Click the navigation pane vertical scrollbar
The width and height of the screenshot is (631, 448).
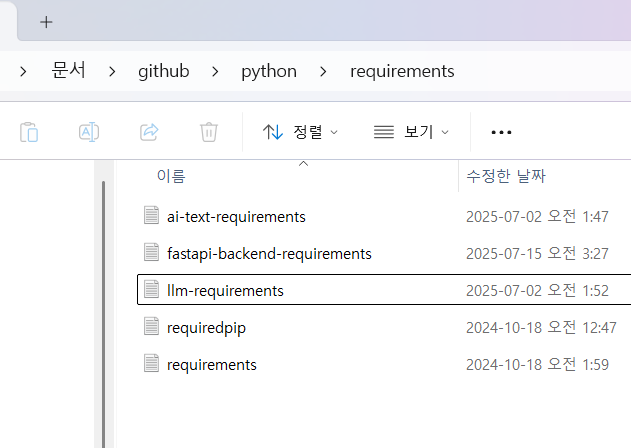pos(102,300)
